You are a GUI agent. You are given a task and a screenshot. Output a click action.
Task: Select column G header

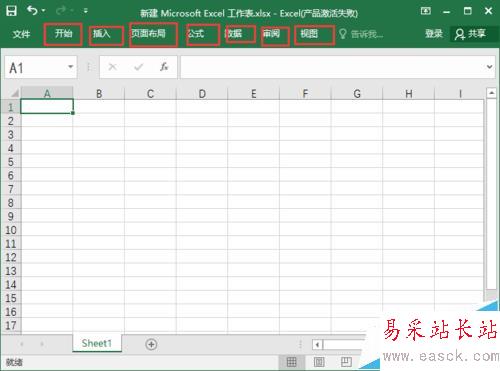click(357, 93)
